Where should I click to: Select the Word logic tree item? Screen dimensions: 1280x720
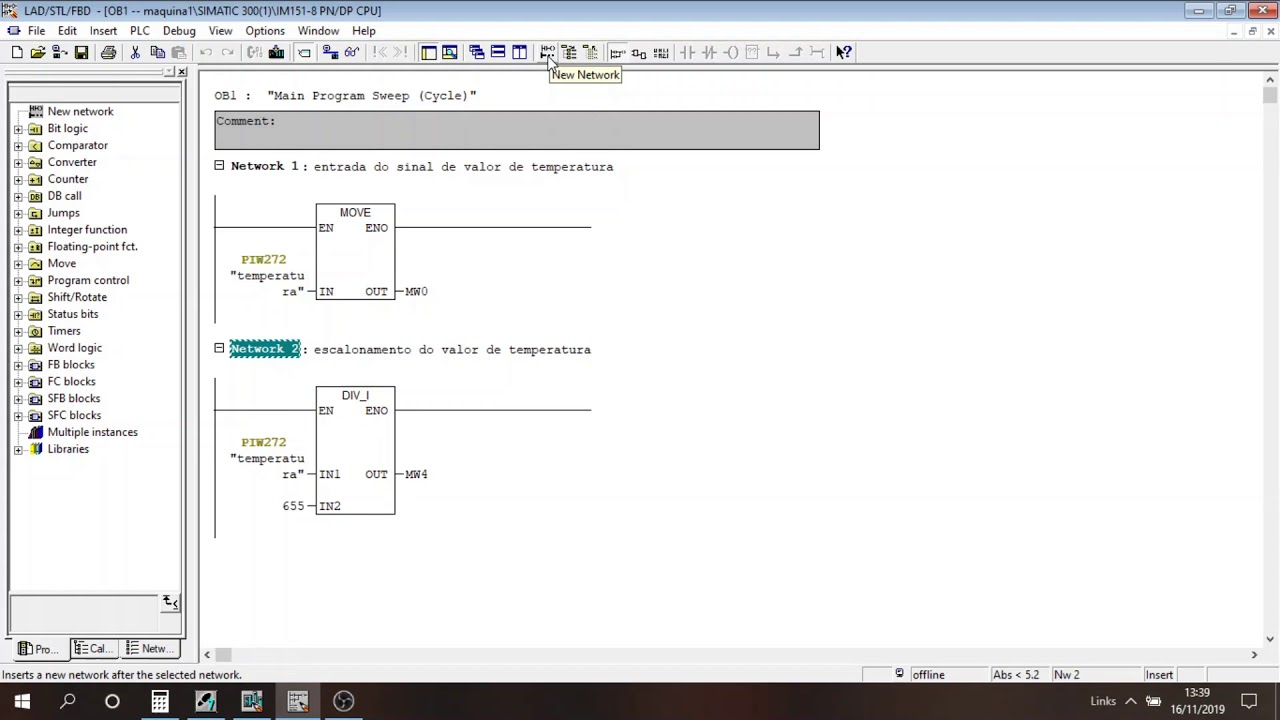(74, 347)
